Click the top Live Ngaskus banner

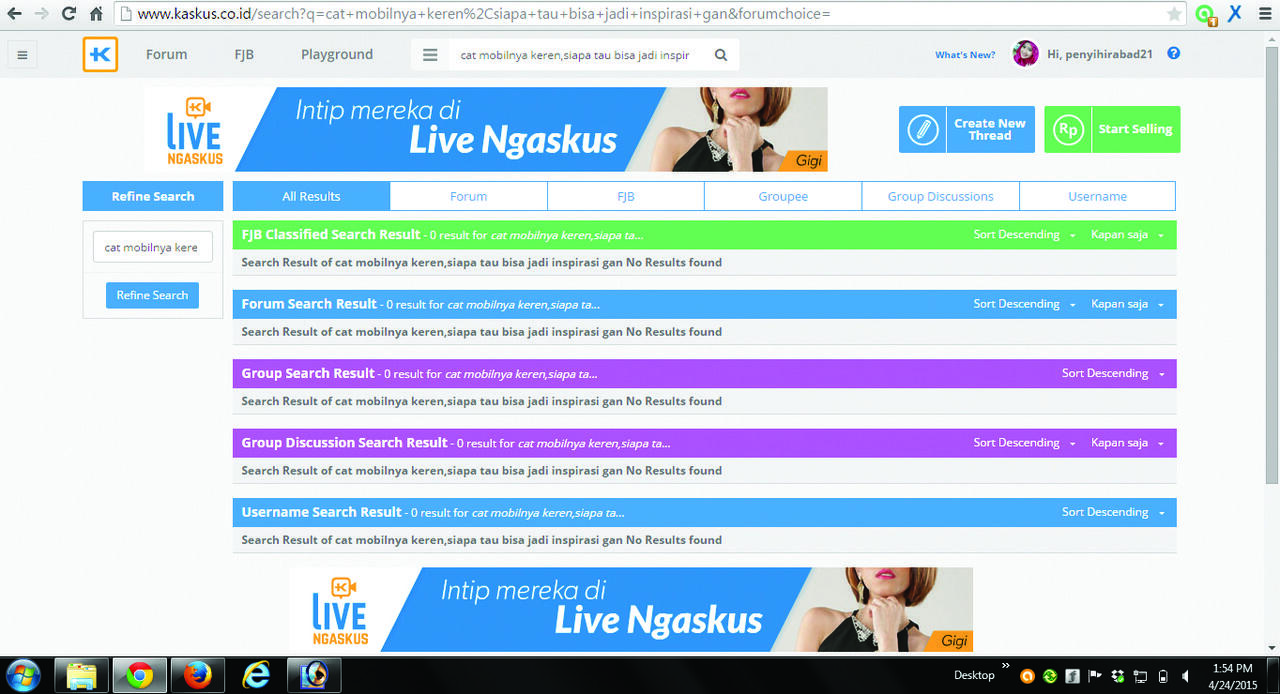(x=486, y=129)
